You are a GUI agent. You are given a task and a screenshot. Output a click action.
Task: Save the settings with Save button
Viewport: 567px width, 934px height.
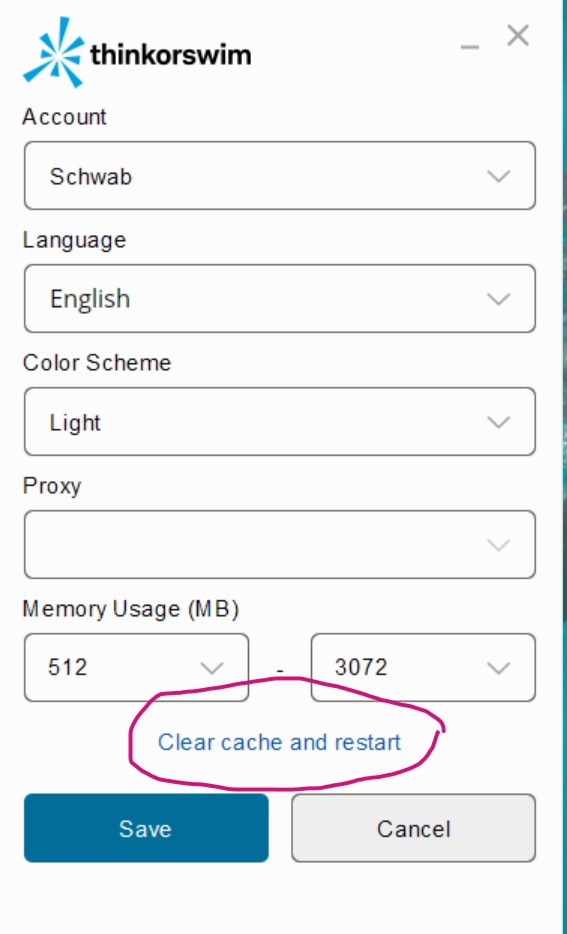146,828
